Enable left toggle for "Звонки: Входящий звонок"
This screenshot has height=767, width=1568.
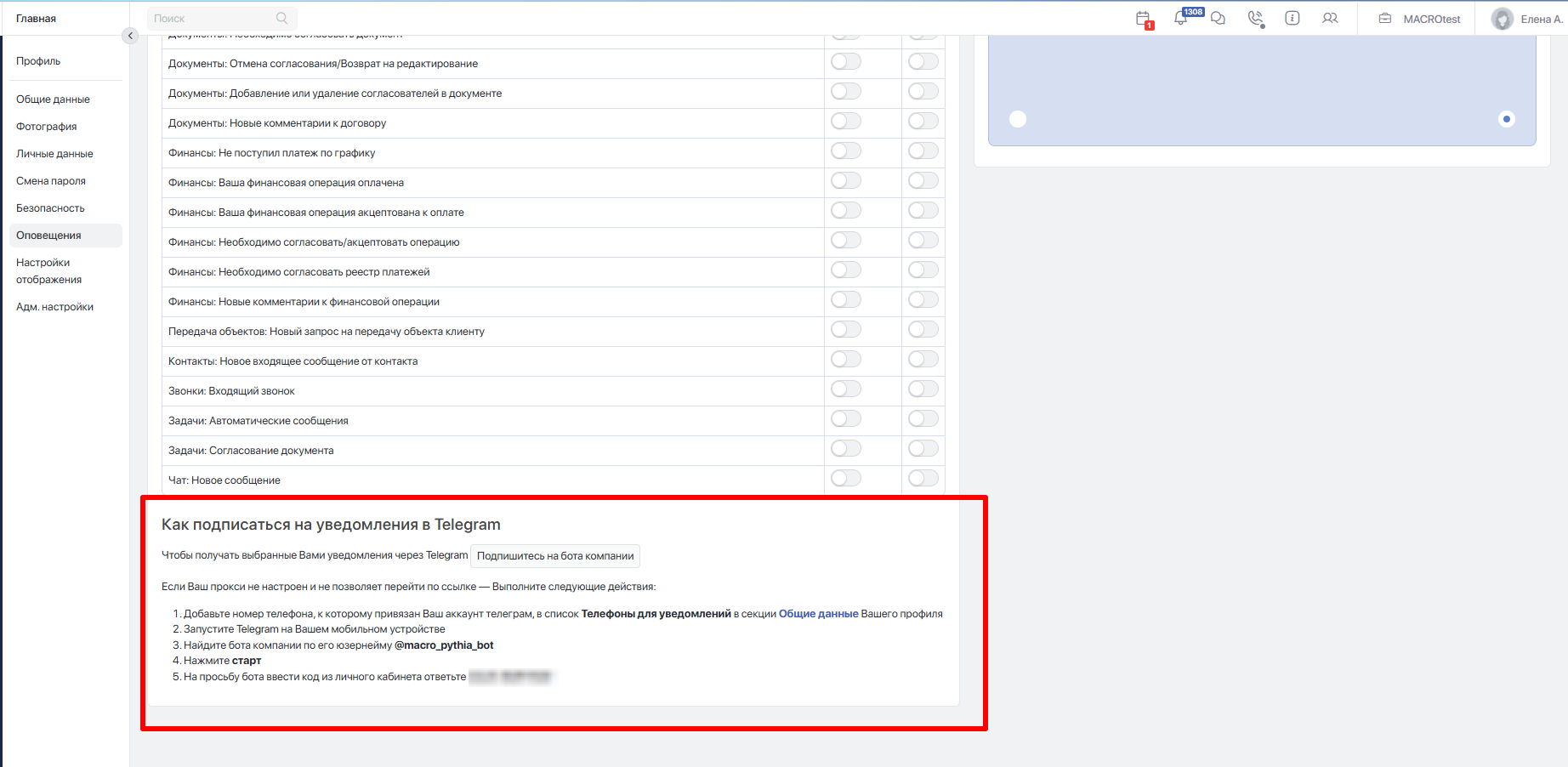click(x=846, y=389)
